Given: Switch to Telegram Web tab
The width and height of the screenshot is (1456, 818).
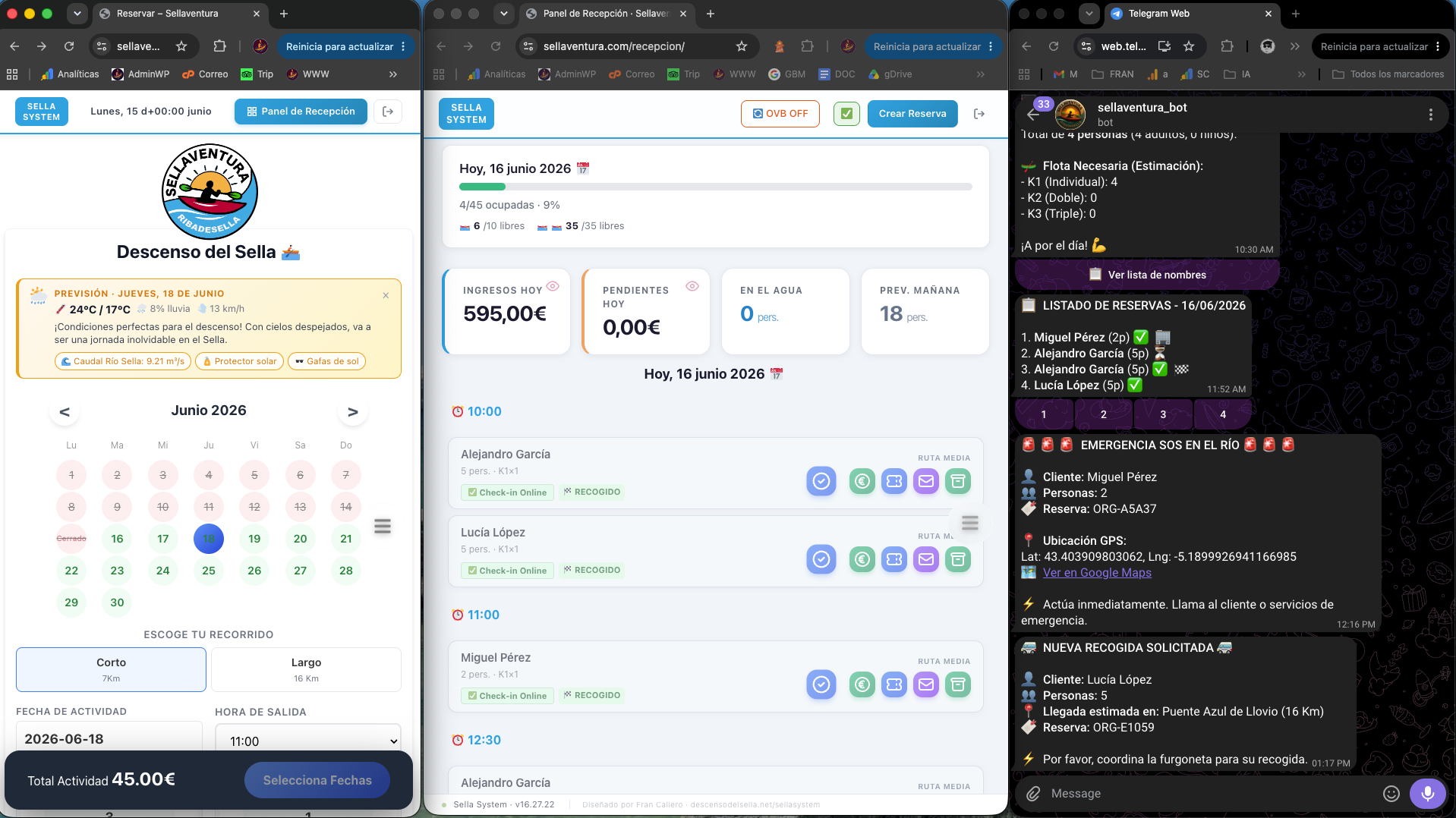Looking at the screenshot, I should click(x=1191, y=14).
